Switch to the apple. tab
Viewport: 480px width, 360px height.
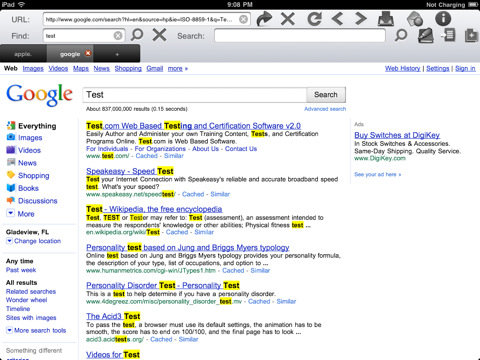pos(23,54)
